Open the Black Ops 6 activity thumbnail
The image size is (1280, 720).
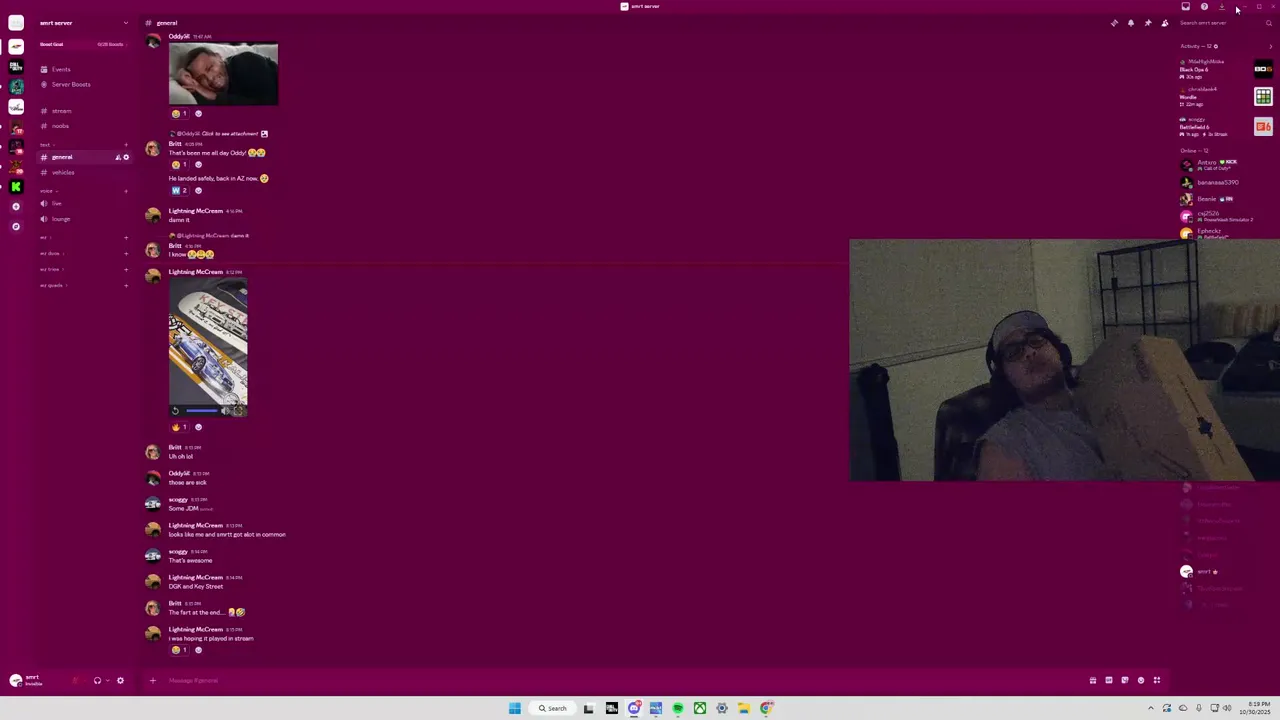point(1263,69)
